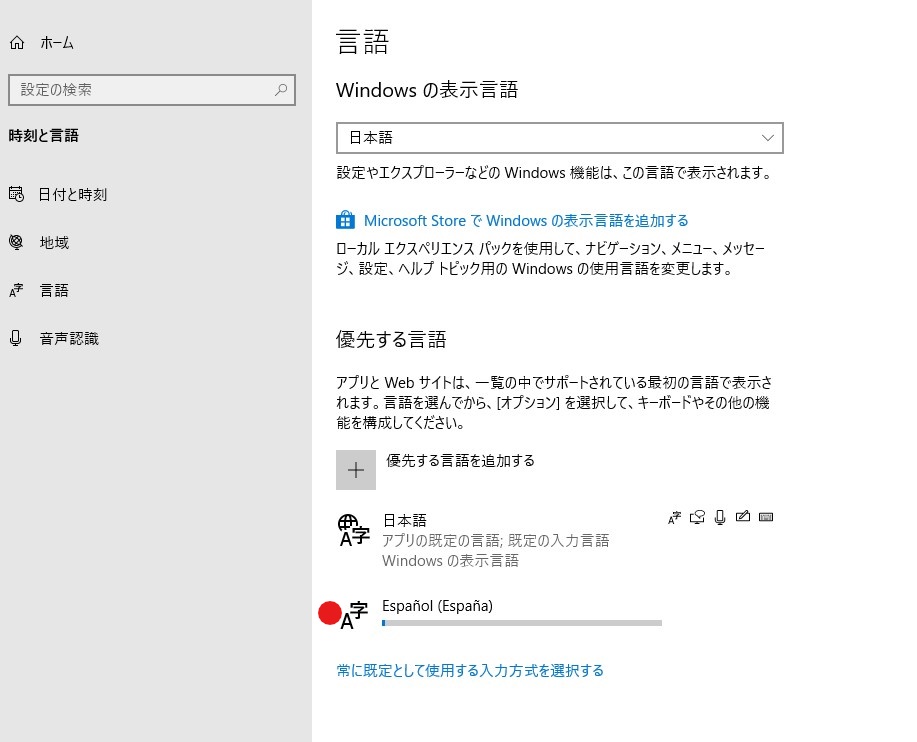917x742 pixels.
Task: Open 常に既定として使用する入力方式を選択する link
Action: 470,670
